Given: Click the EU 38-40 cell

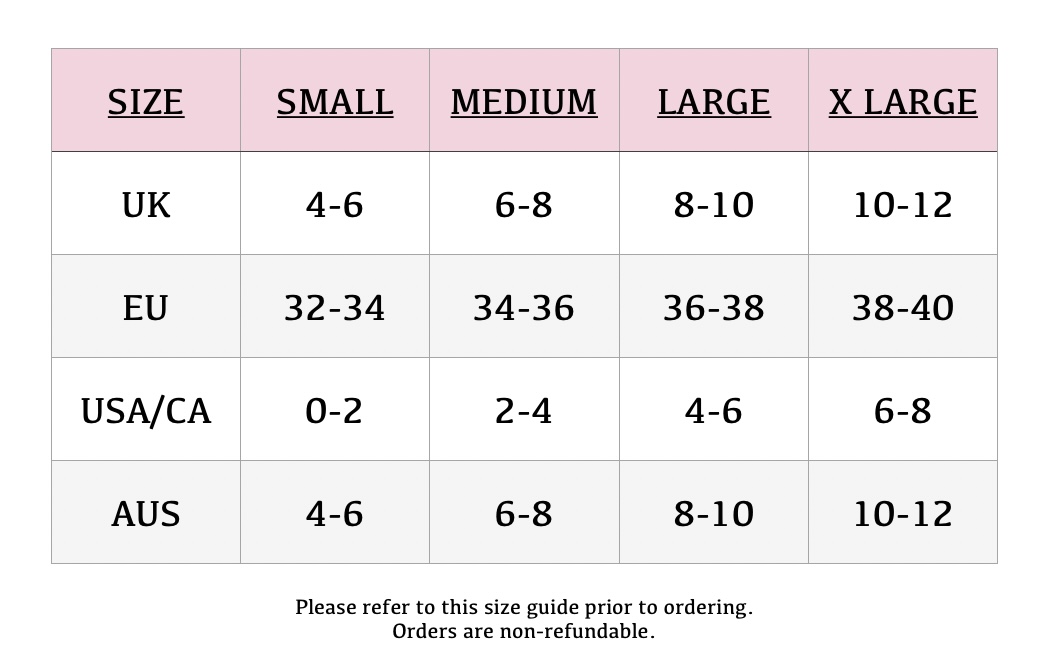Looking at the screenshot, I should [902, 308].
